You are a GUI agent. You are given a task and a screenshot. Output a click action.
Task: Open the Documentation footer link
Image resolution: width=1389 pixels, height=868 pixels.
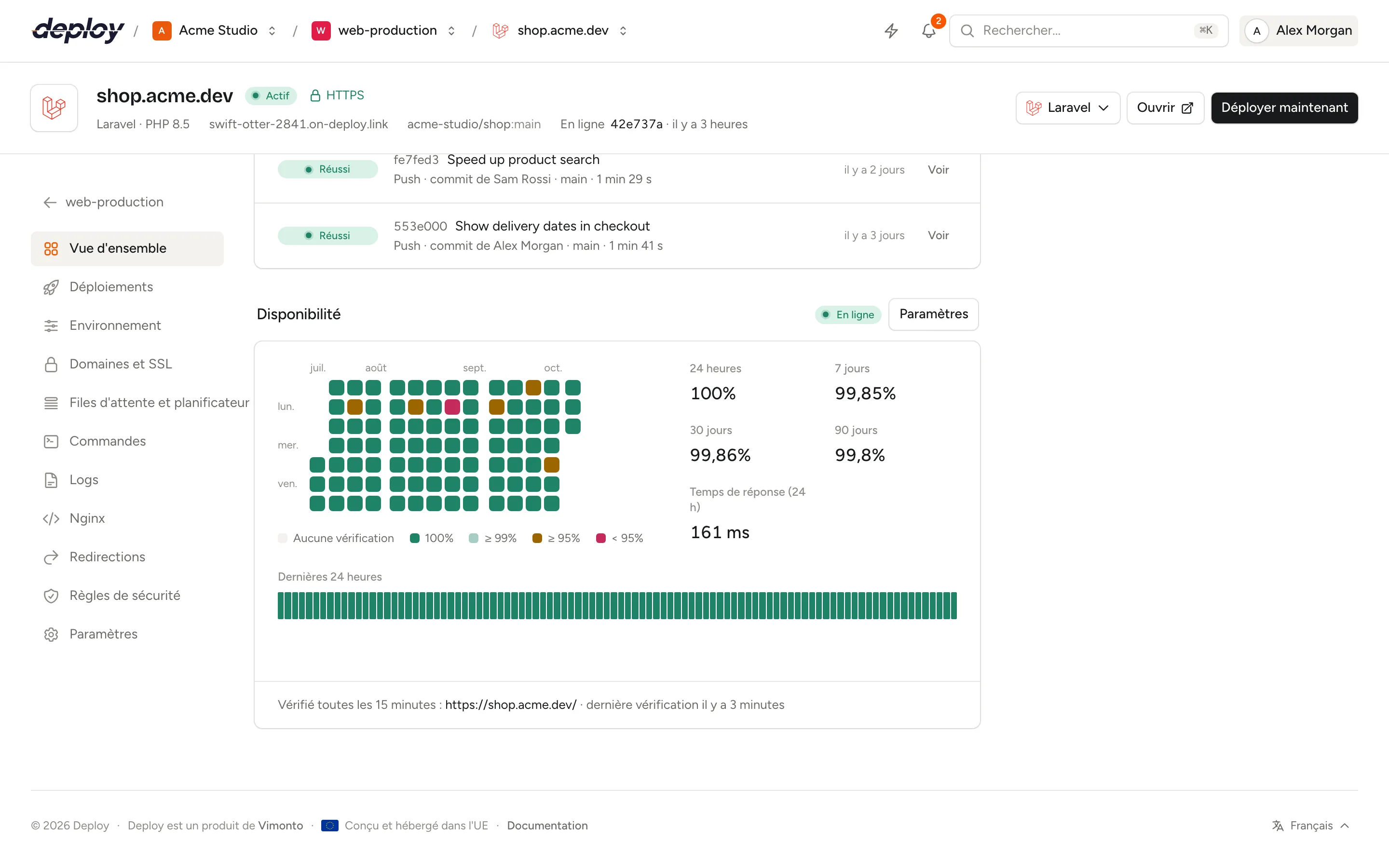[x=547, y=826]
